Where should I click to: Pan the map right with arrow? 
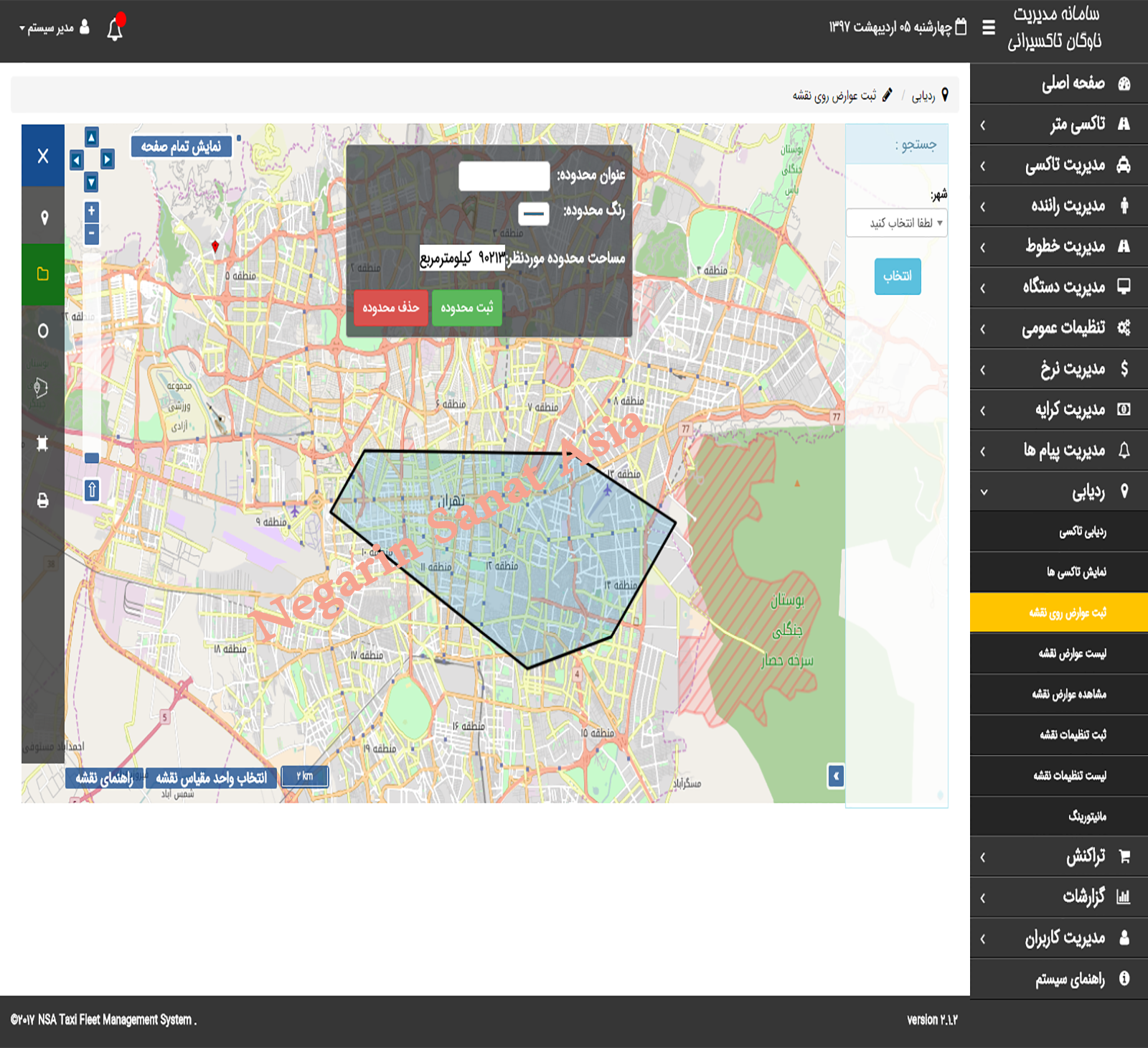(107, 159)
